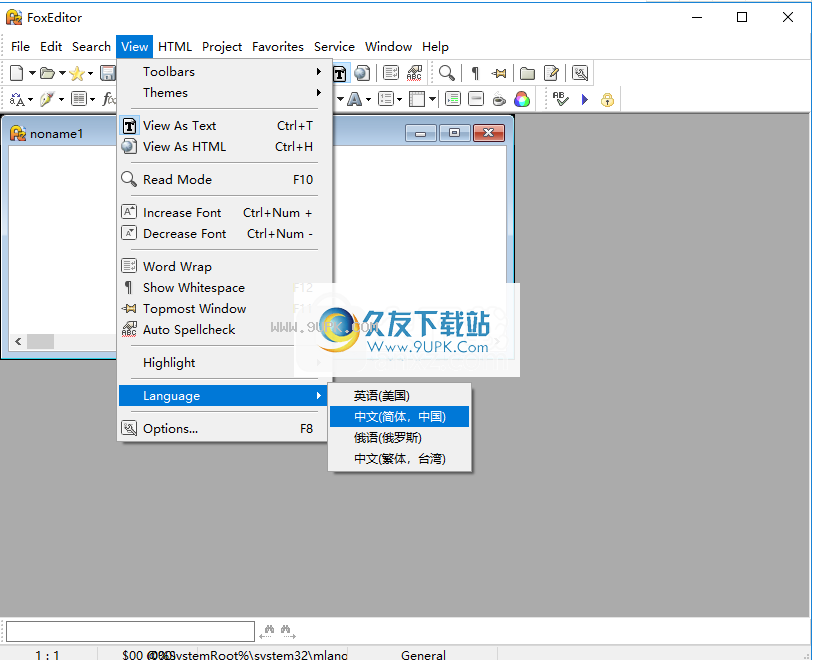Click the toolbar folder icon beside the pushpin
This screenshot has width=814, height=660.
tap(527, 73)
